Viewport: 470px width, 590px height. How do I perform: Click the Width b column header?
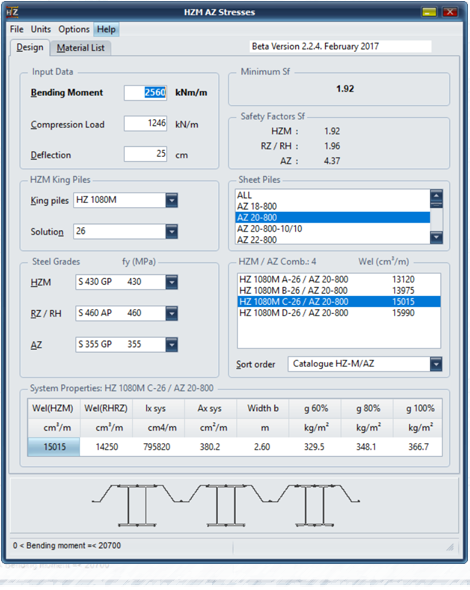pos(262,409)
